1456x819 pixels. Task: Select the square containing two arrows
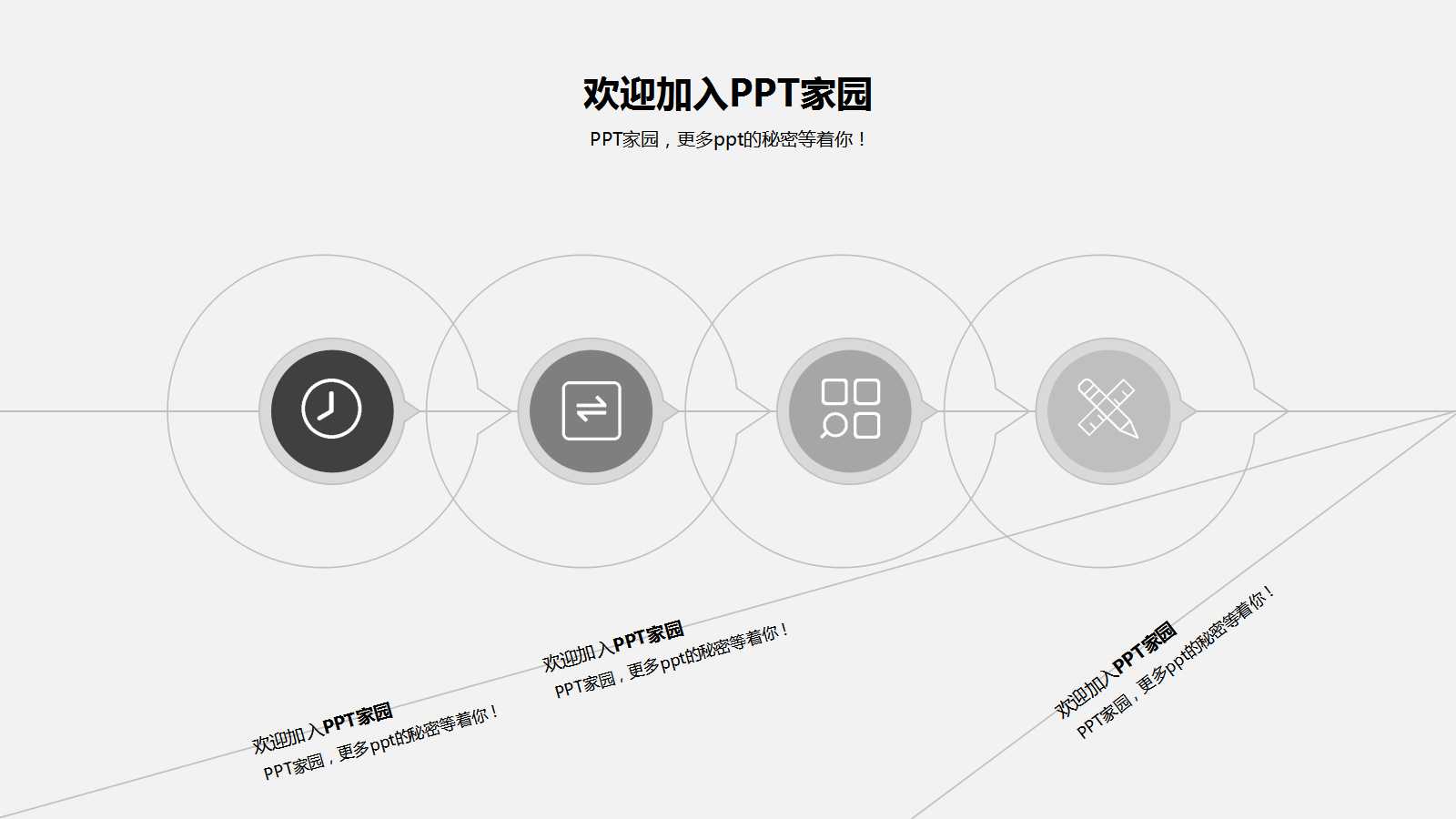click(590, 411)
